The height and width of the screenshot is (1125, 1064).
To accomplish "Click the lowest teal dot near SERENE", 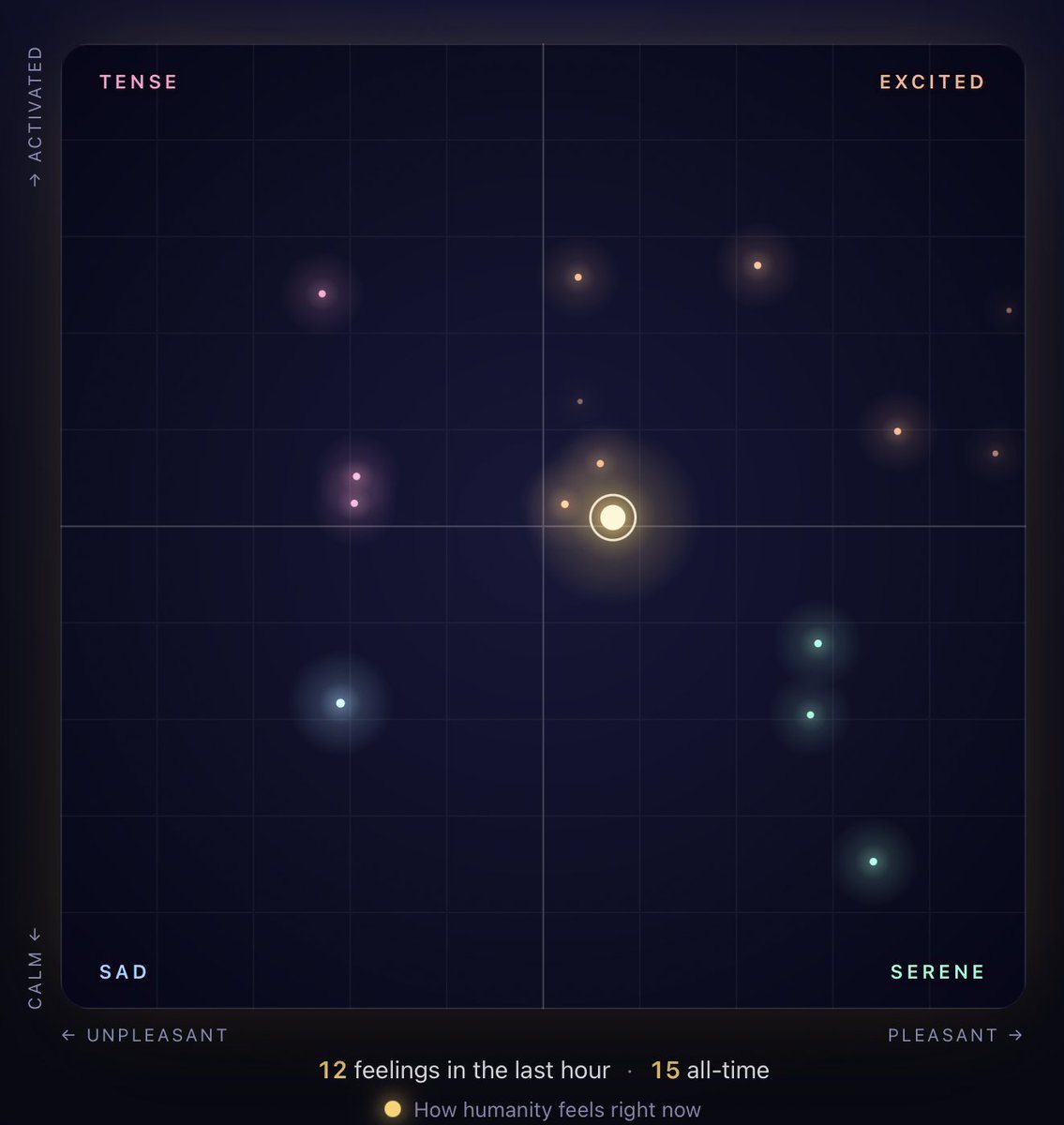I will tap(873, 862).
